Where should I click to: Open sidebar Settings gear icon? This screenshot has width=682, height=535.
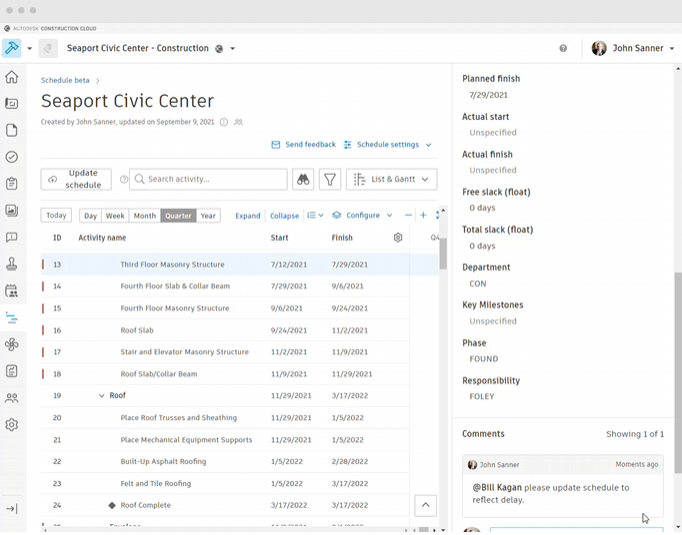click(x=12, y=425)
